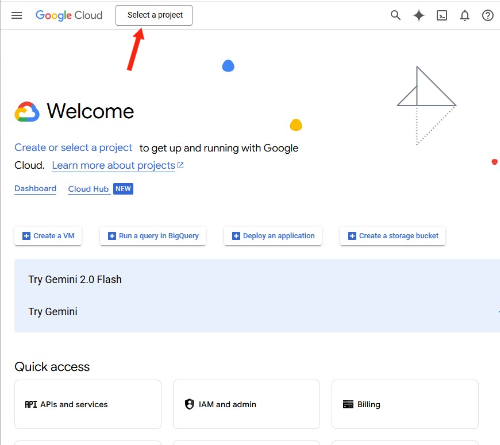Go to the Dashboard link
The width and height of the screenshot is (500, 445).
tap(35, 189)
